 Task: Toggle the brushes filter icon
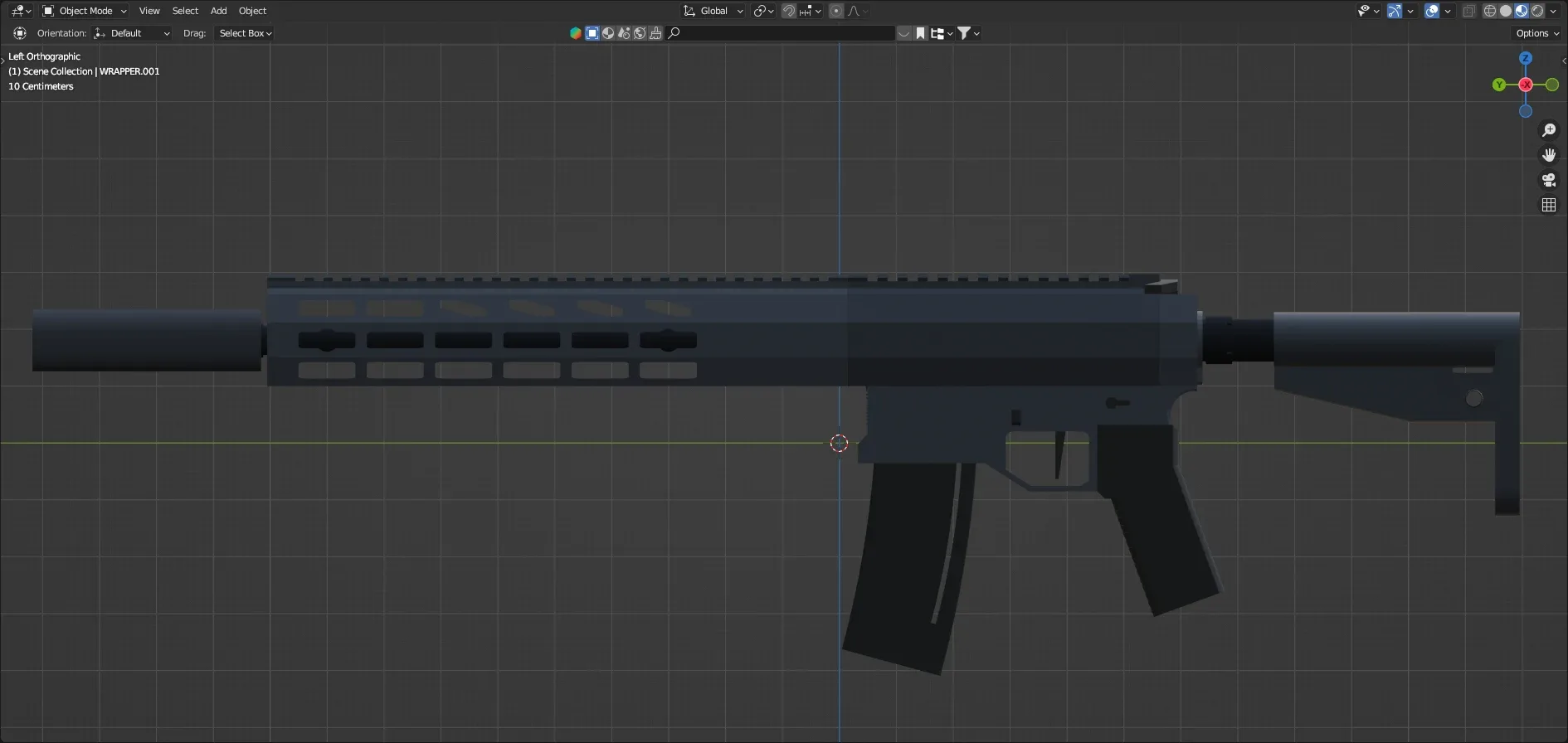[x=655, y=33]
